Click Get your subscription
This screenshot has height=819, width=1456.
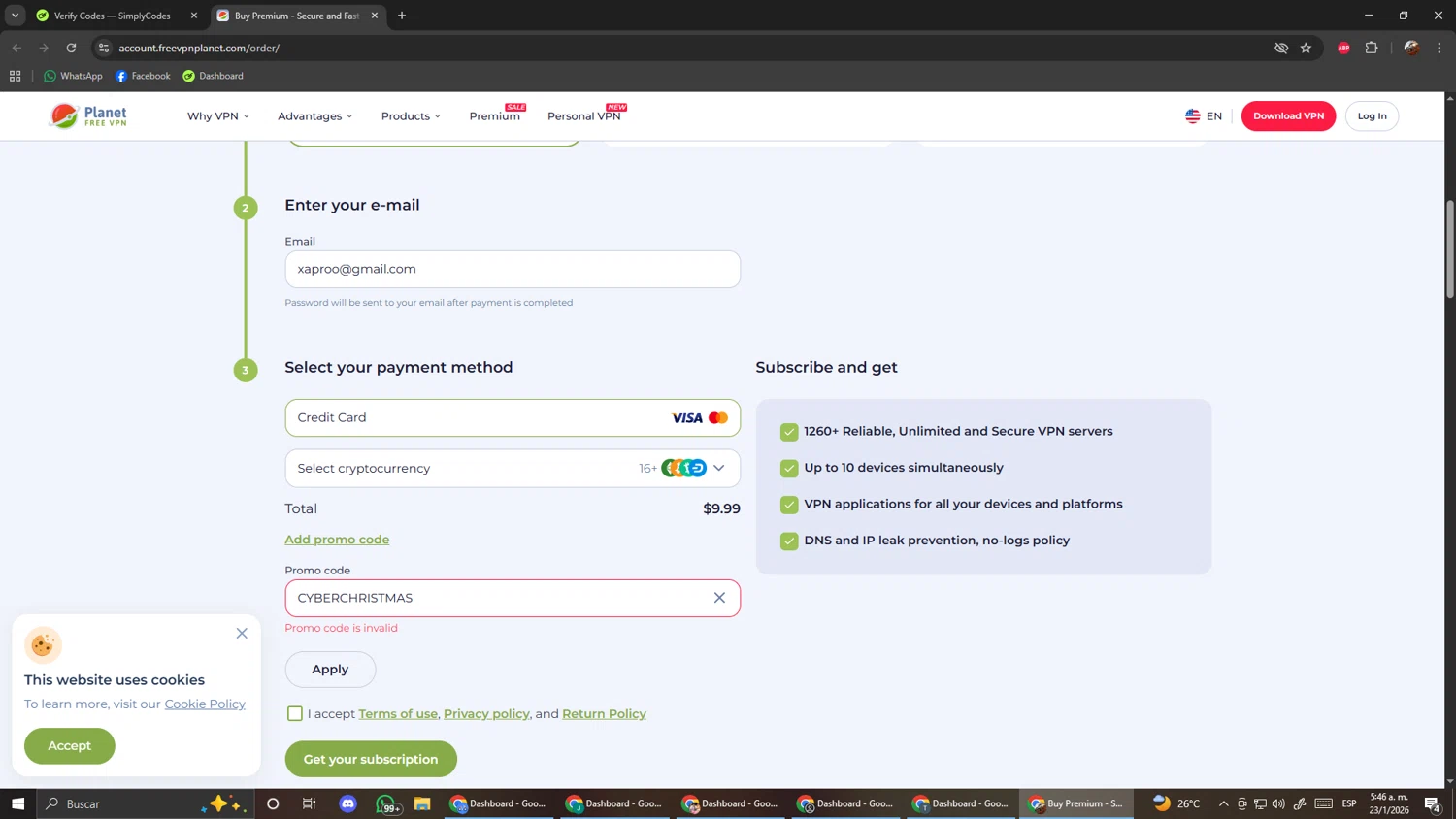(371, 759)
